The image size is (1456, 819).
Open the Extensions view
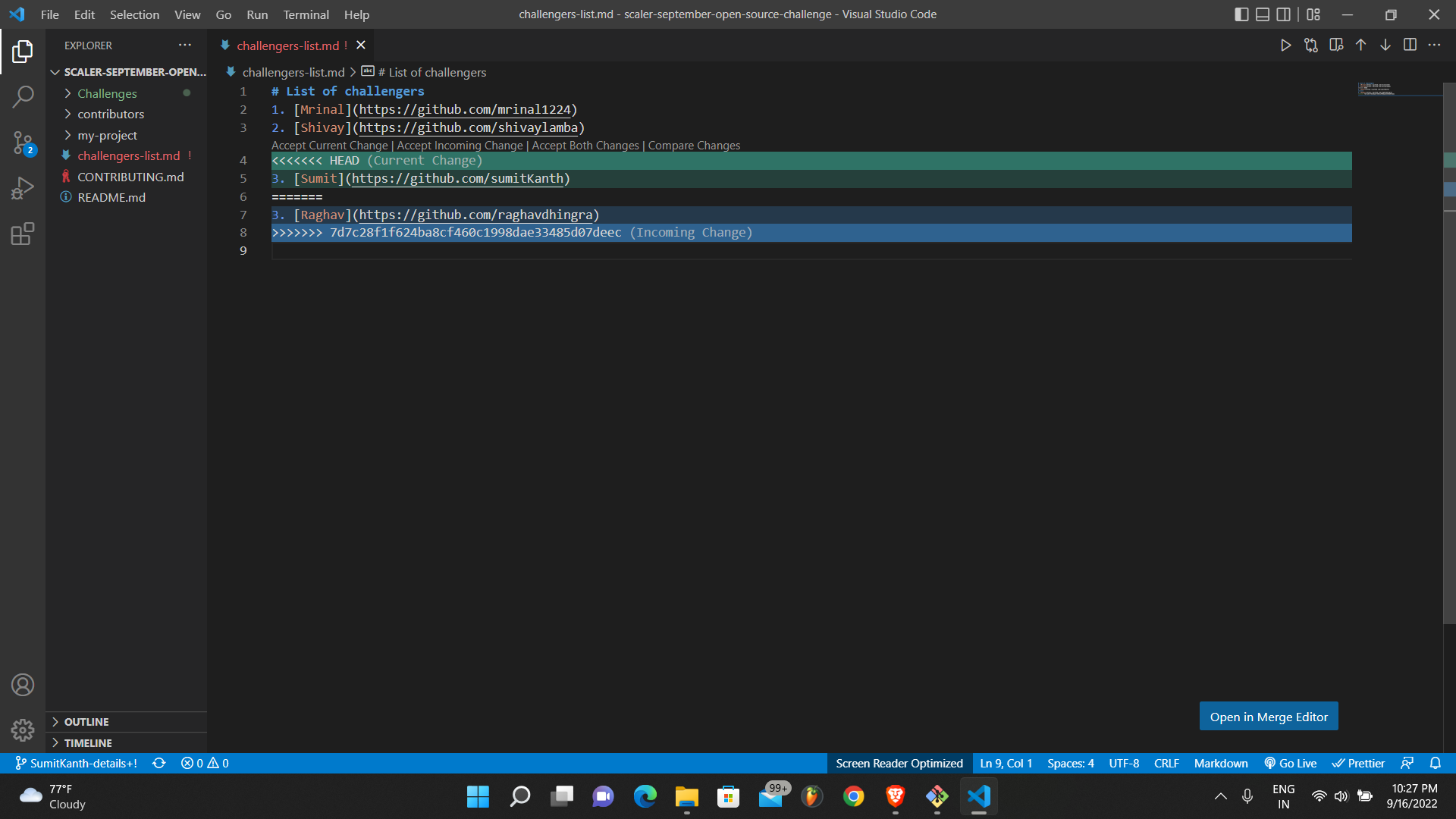(x=23, y=234)
